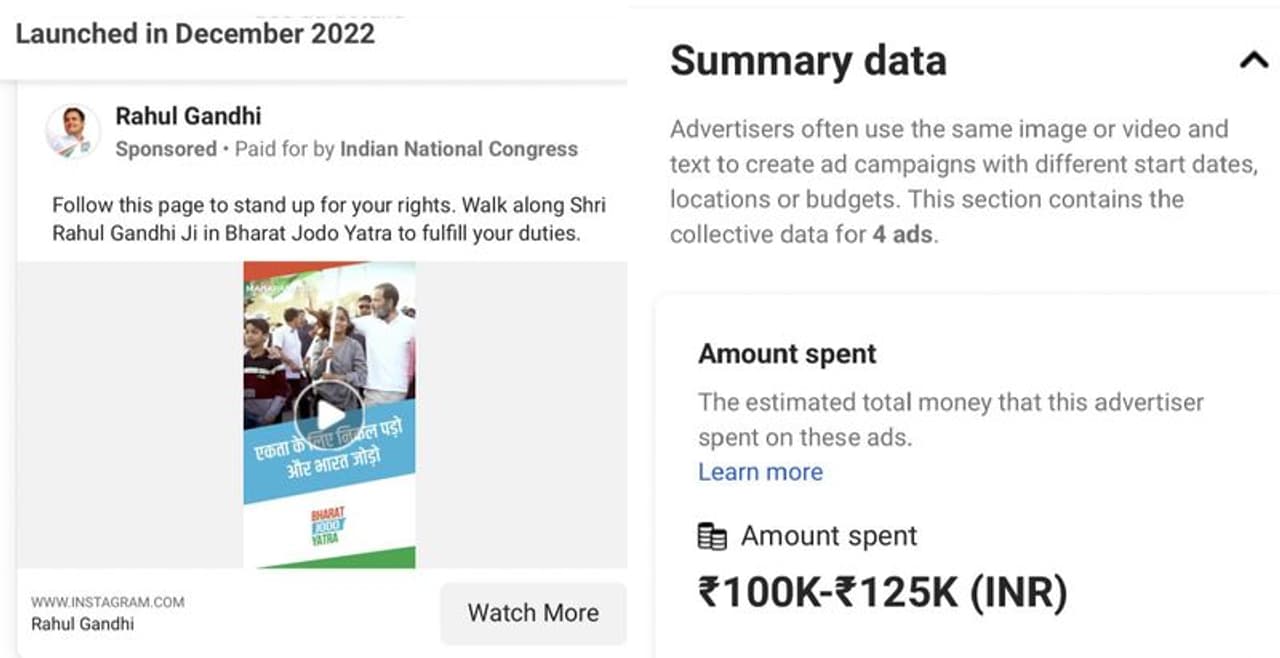The image size is (1280, 658).
Task: Click the money icon beside Amount spent
Action: [x=712, y=537]
